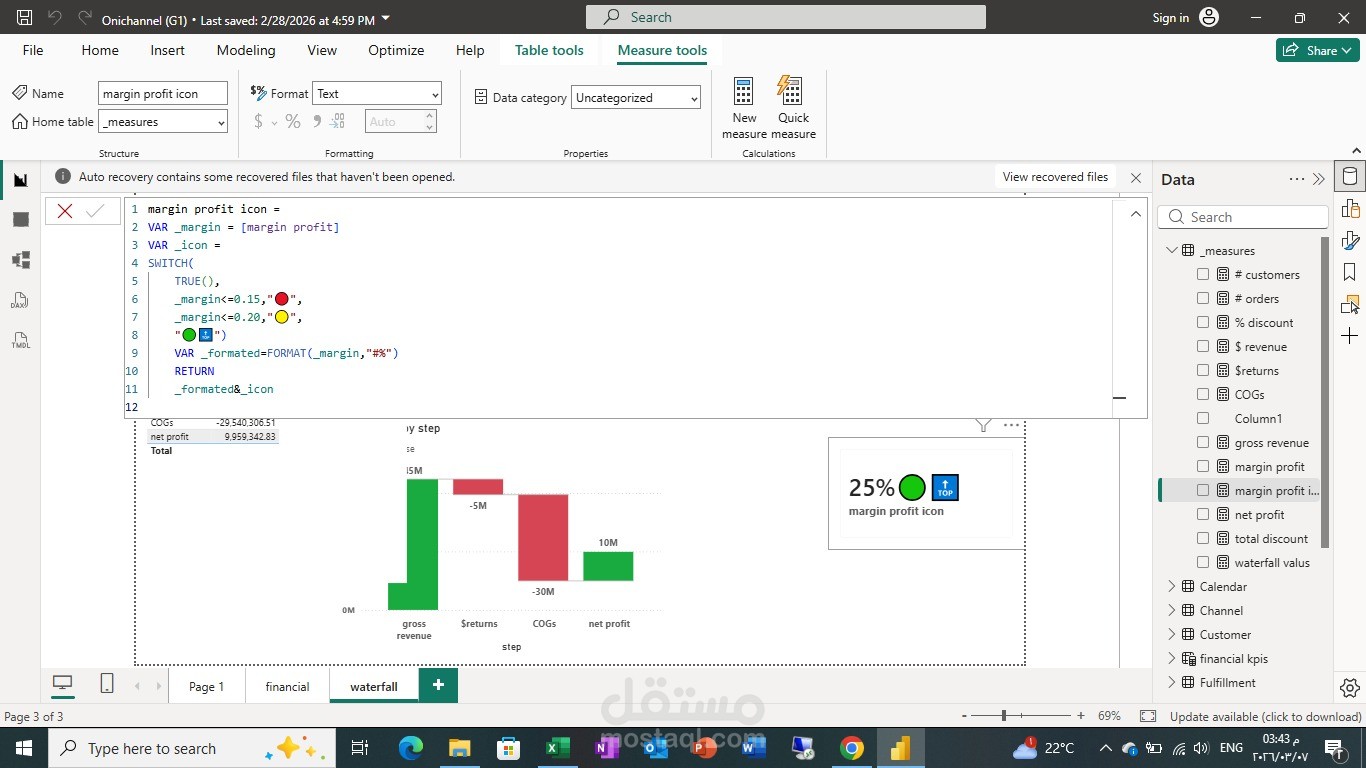
Task: Expand the Customer table
Action: click(1172, 635)
